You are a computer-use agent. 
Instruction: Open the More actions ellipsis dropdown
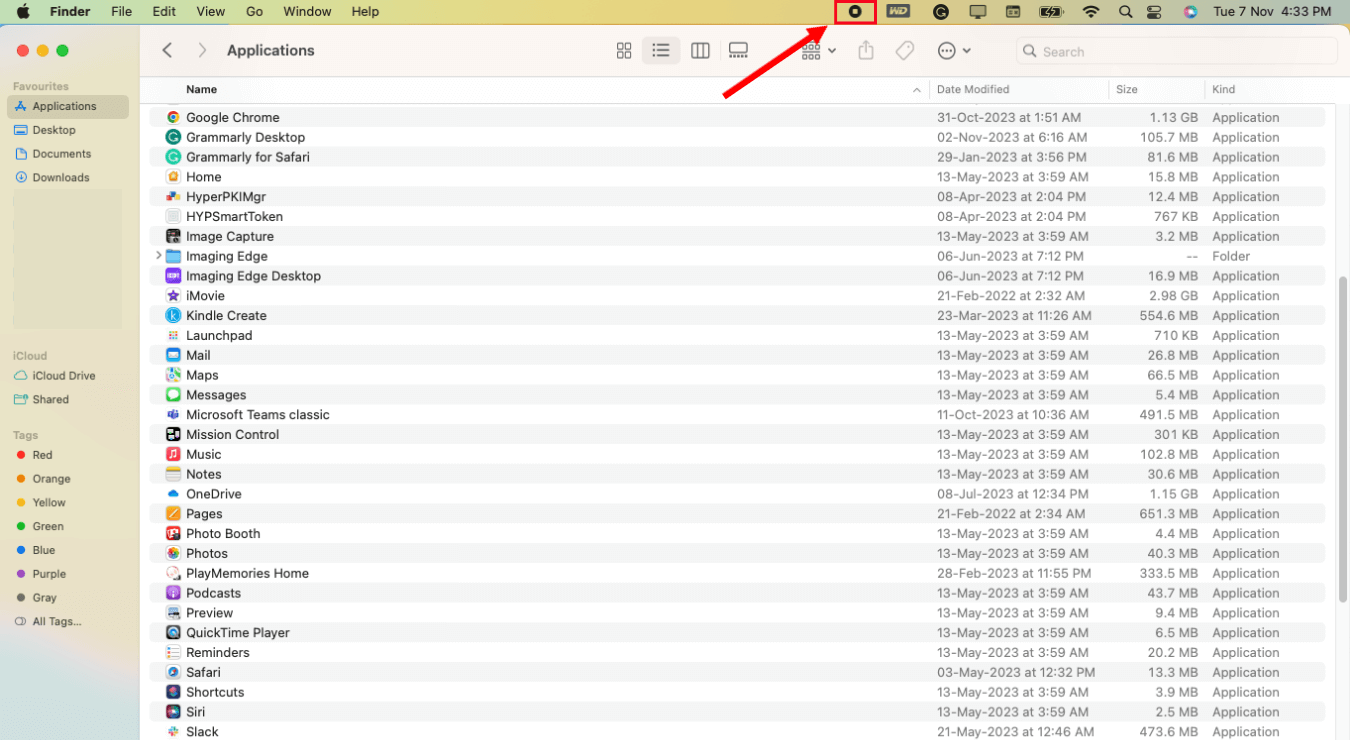(954, 50)
